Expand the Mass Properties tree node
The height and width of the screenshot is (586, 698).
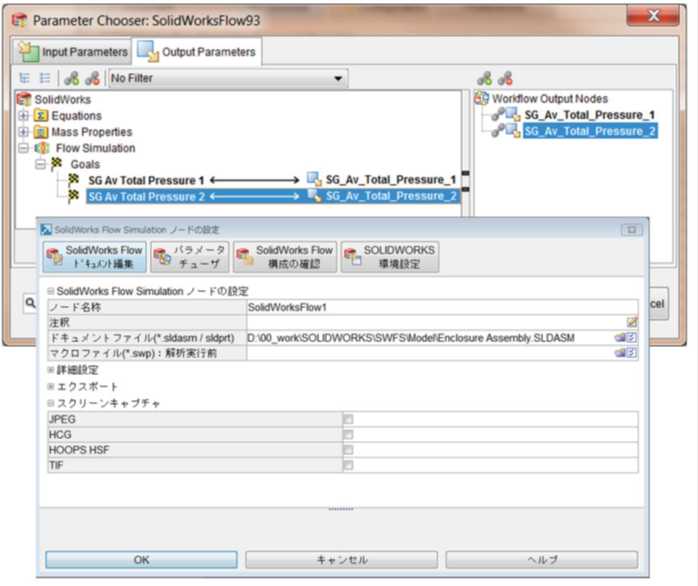[x=24, y=132]
